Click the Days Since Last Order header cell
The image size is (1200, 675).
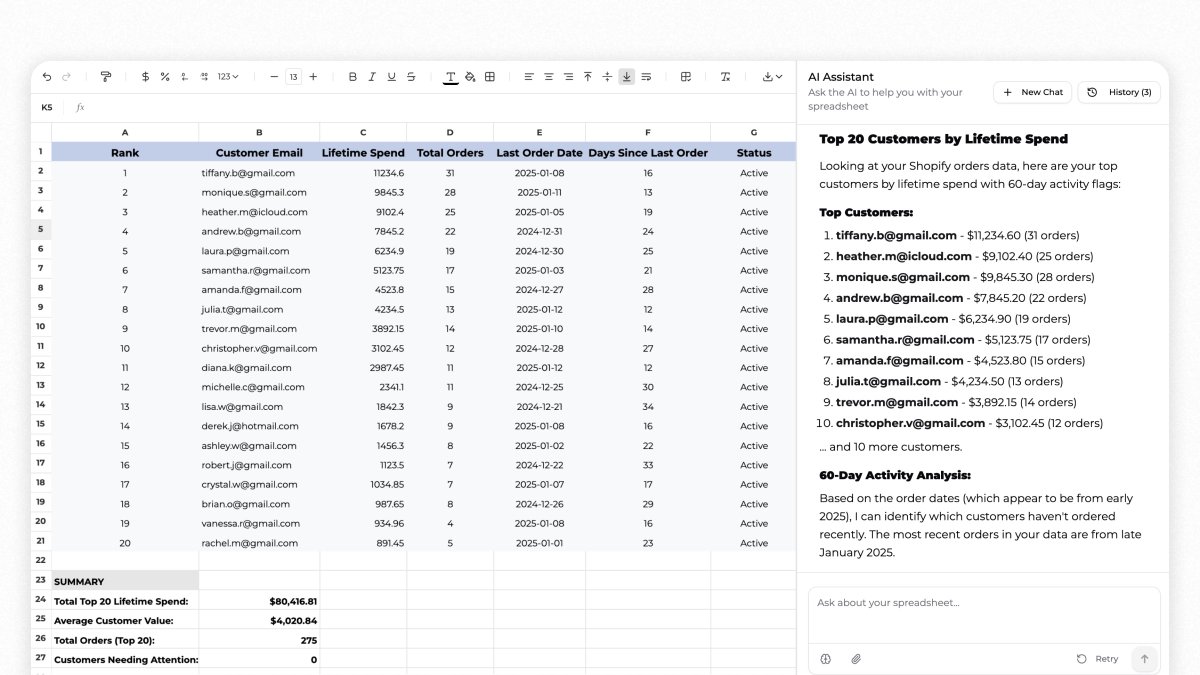tap(648, 153)
